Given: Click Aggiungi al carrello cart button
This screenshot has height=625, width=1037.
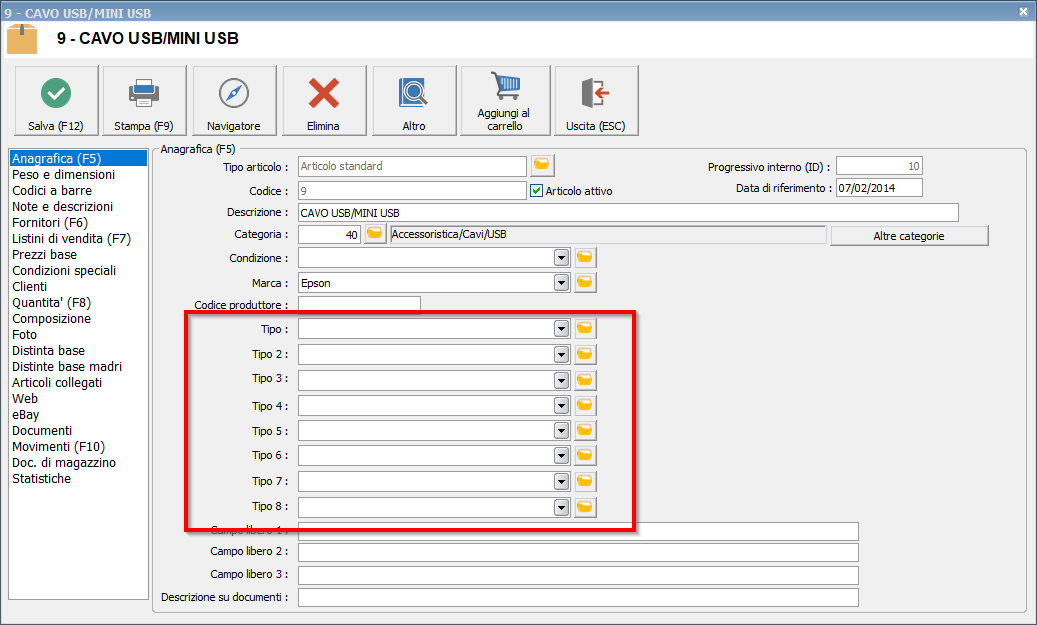Looking at the screenshot, I should point(505,101).
